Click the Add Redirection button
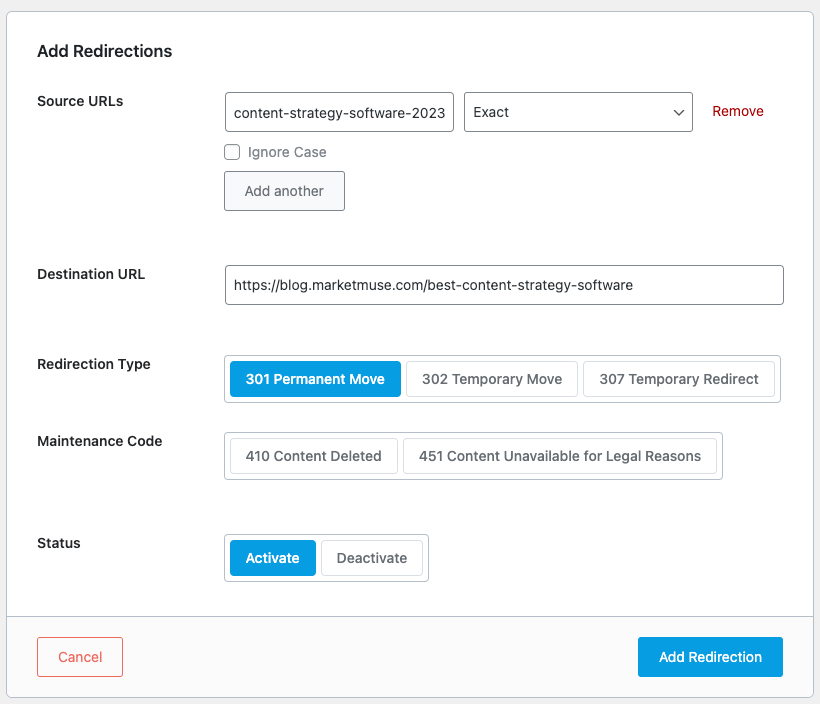 tap(710, 657)
